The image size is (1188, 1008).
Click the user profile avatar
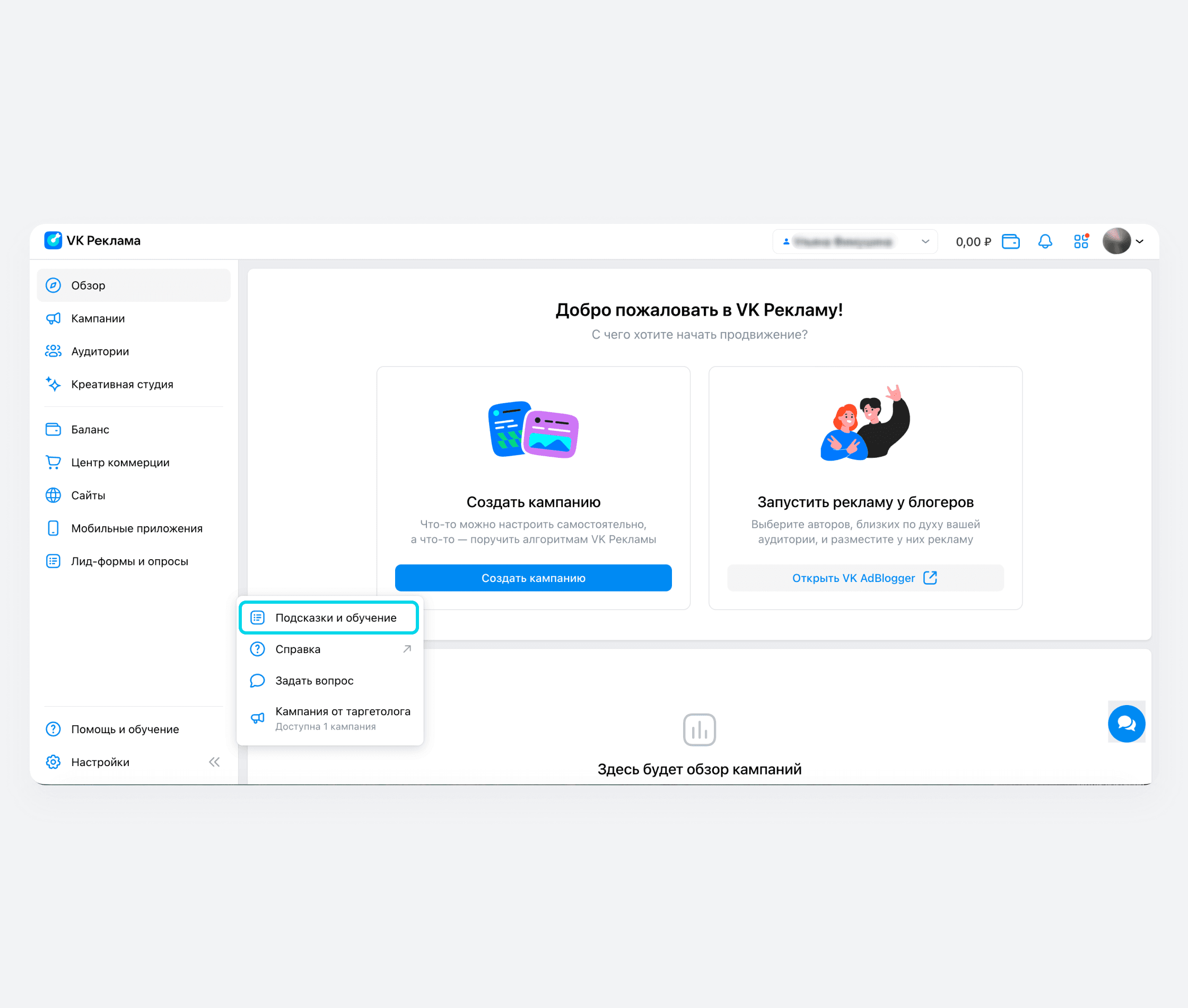coord(1116,241)
